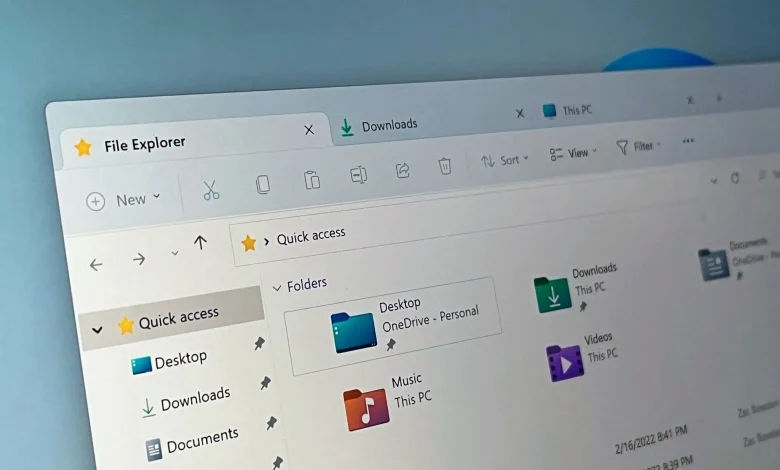
Task: Open the Filter dropdown menu
Action: click(x=638, y=147)
